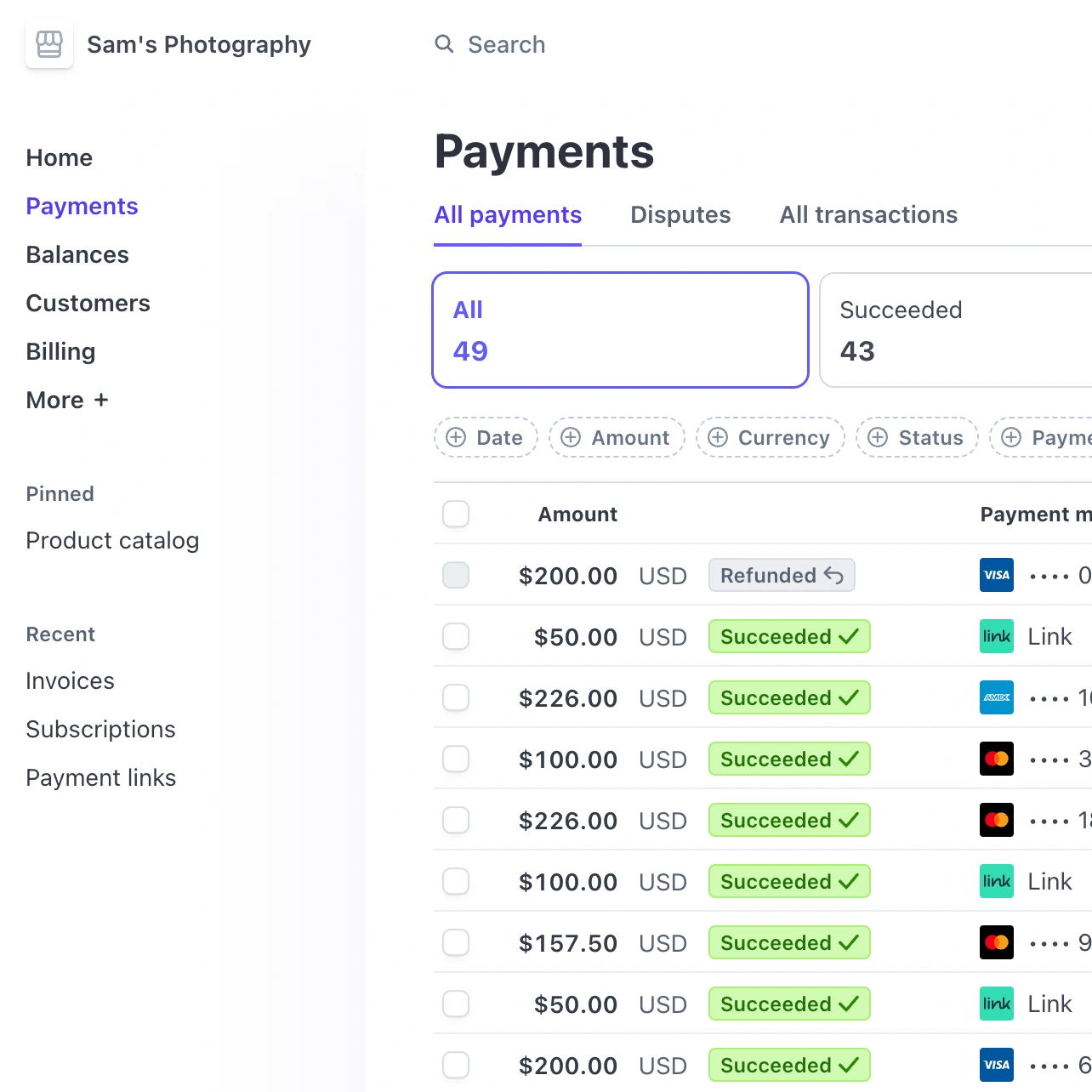Click the storefront icon beside Sam's Photography
Image resolution: width=1092 pixels, height=1092 pixels.
click(49, 44)
